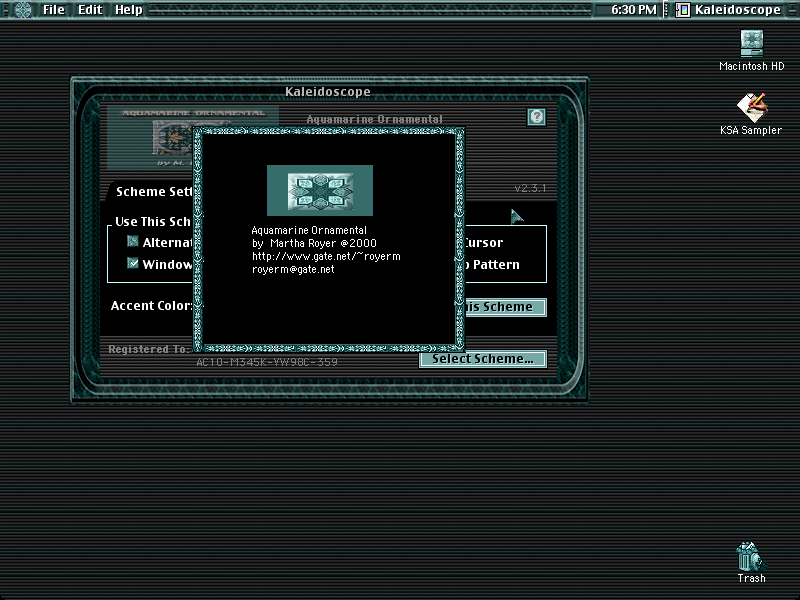Click the 'Accent Color:' label
The width and height of the screenshot is (800, 600).
point(152,306)
